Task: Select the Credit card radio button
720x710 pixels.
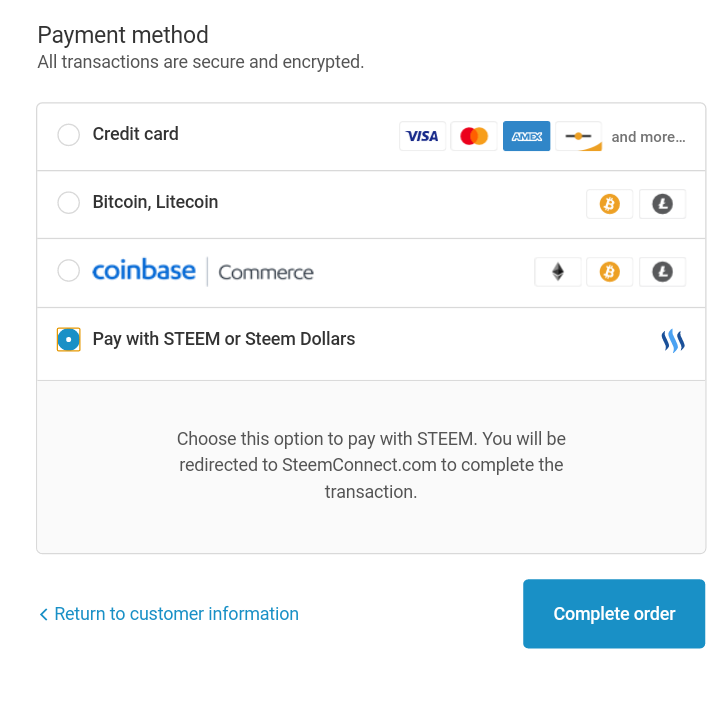Action: click(x=68, y=135)
